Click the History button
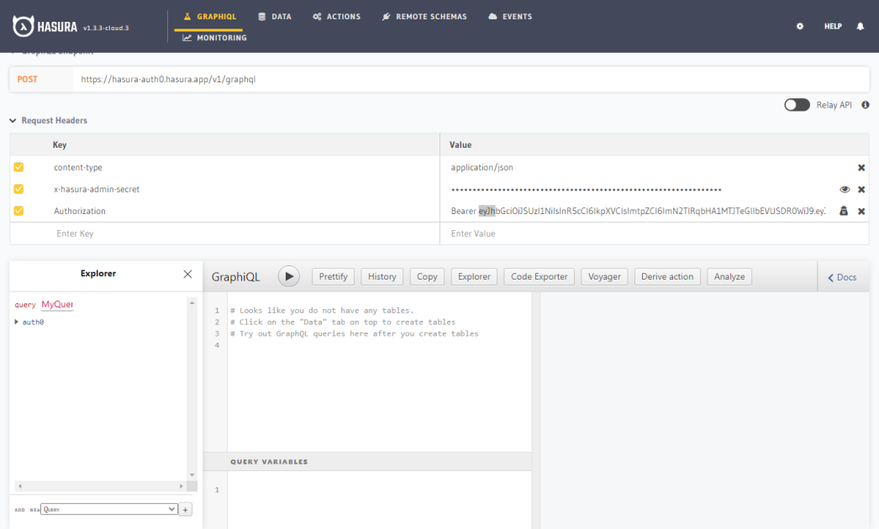 [382, 276]
